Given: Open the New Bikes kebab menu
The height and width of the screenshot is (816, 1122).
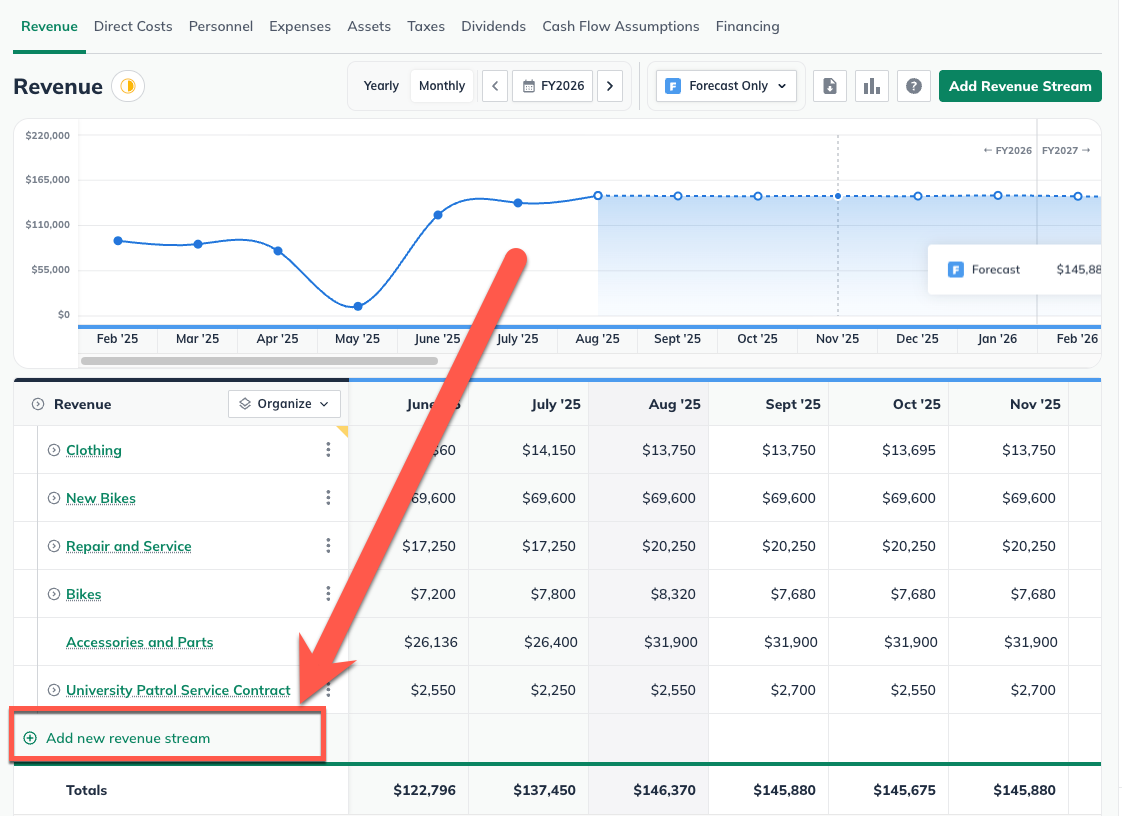Looking at the screenshot, I should 328,498.
